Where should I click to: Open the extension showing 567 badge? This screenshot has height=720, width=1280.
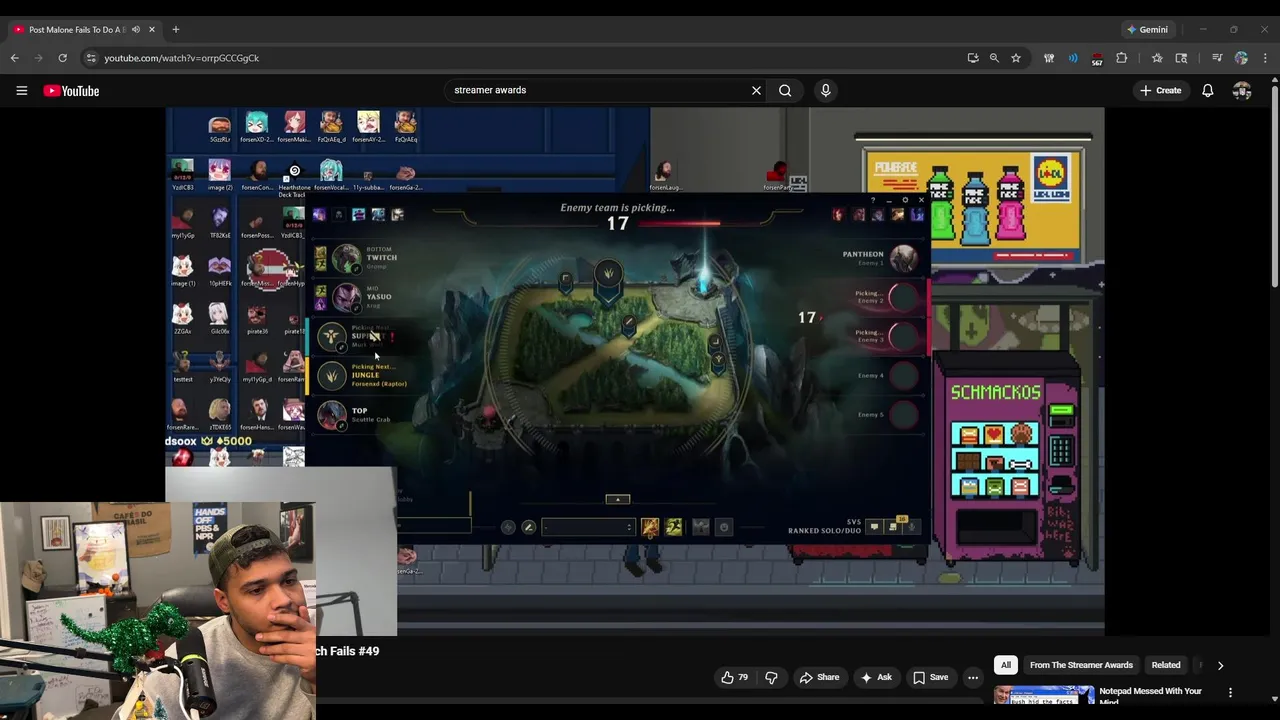click(x=1097, y=59)
